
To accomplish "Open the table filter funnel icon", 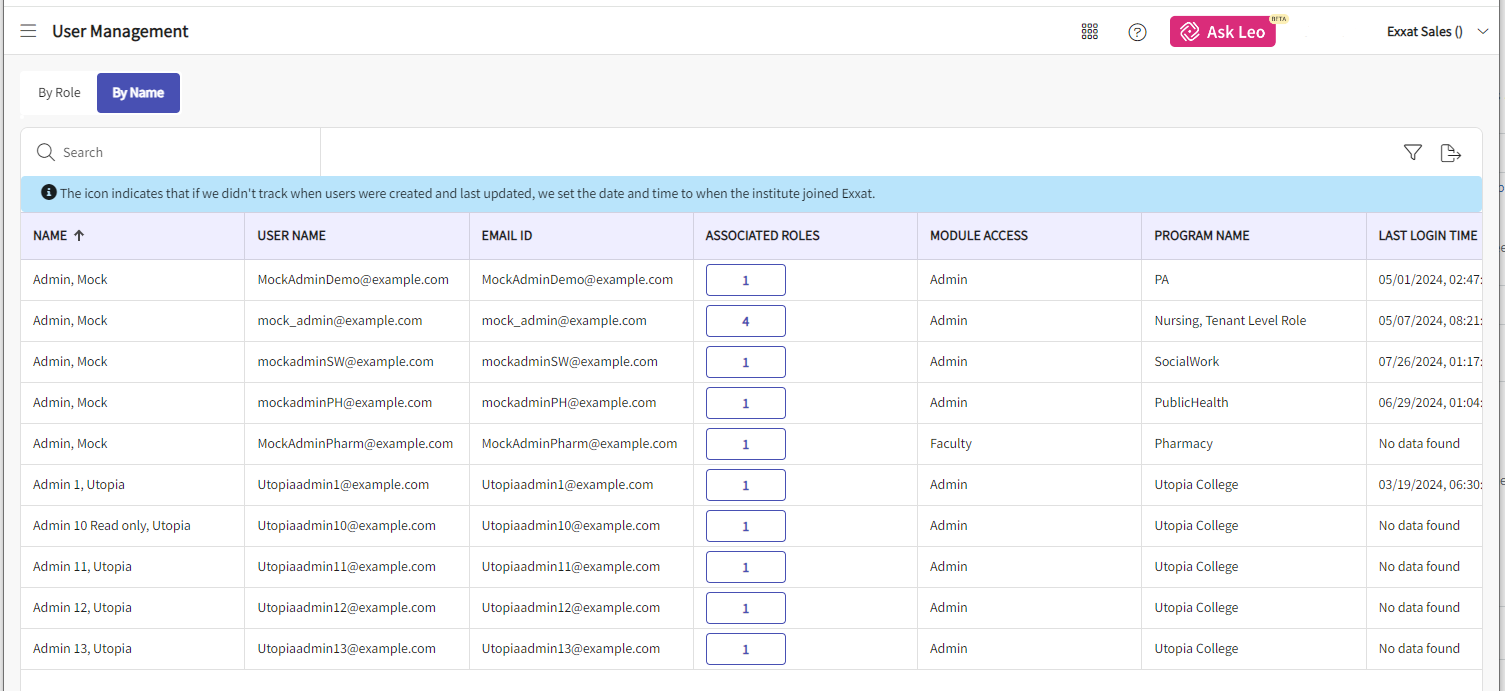I will (1413, 153).
